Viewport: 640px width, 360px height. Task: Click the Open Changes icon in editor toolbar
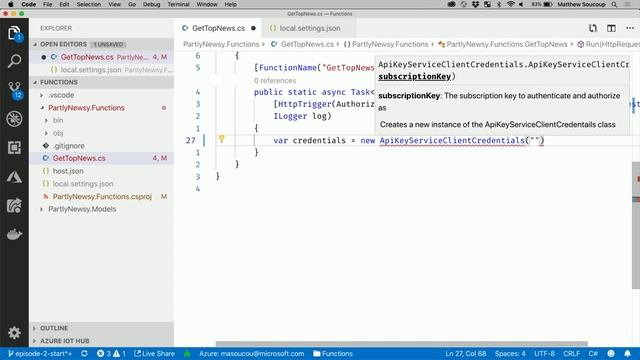pos(593,28)
